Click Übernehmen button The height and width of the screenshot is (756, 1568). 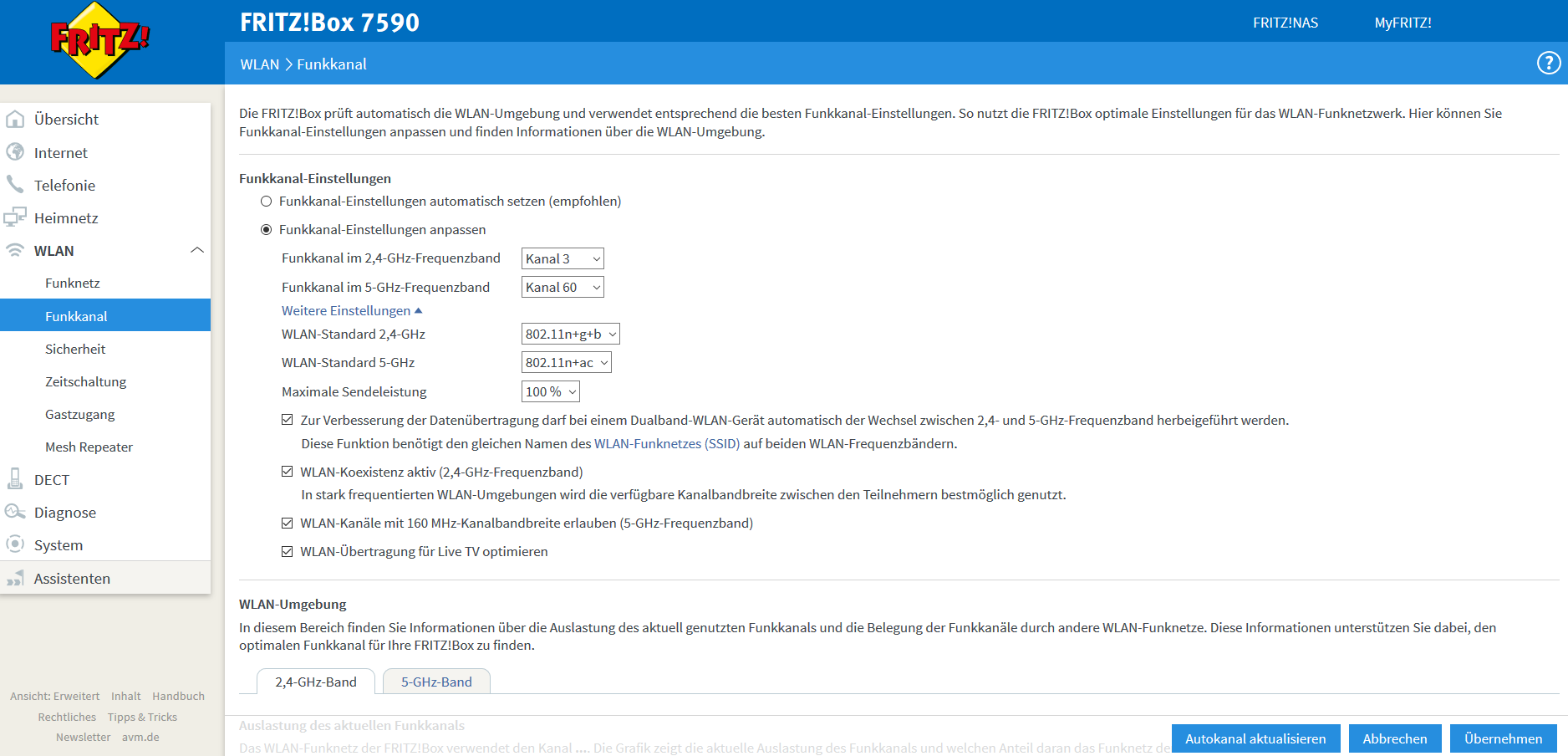click(x=1503, y=738)
